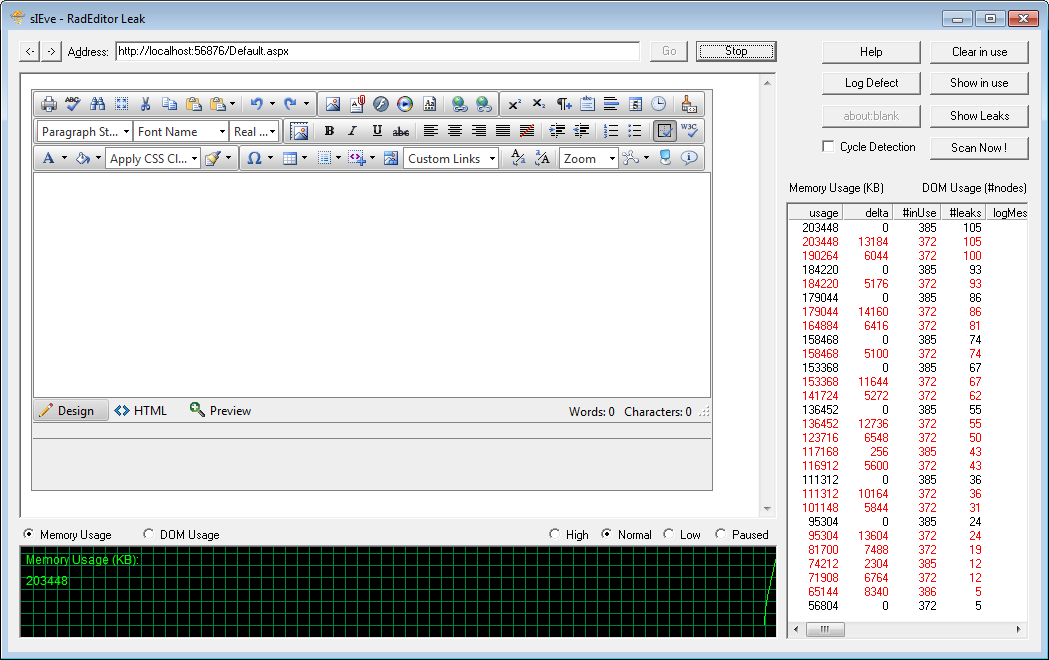Open the Custom Links dropdown

[451, 158]
